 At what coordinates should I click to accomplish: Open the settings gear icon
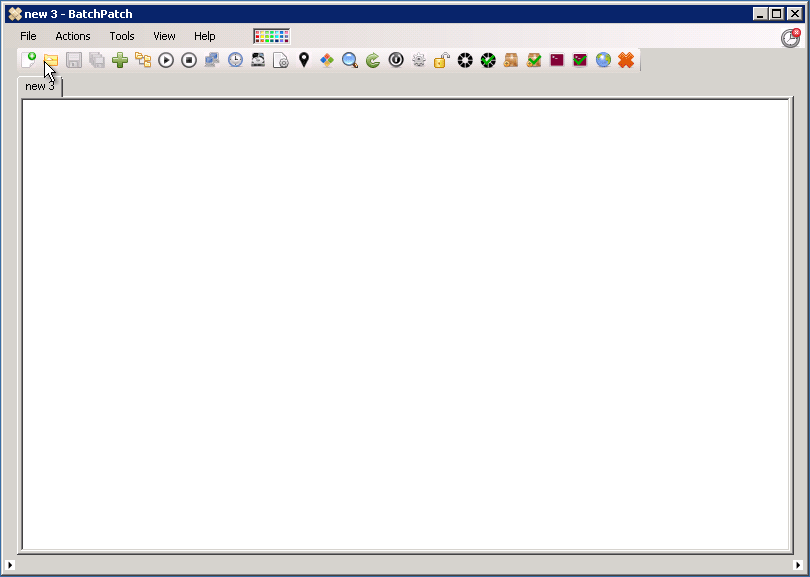pyautogui.click(x=419, y=60)
